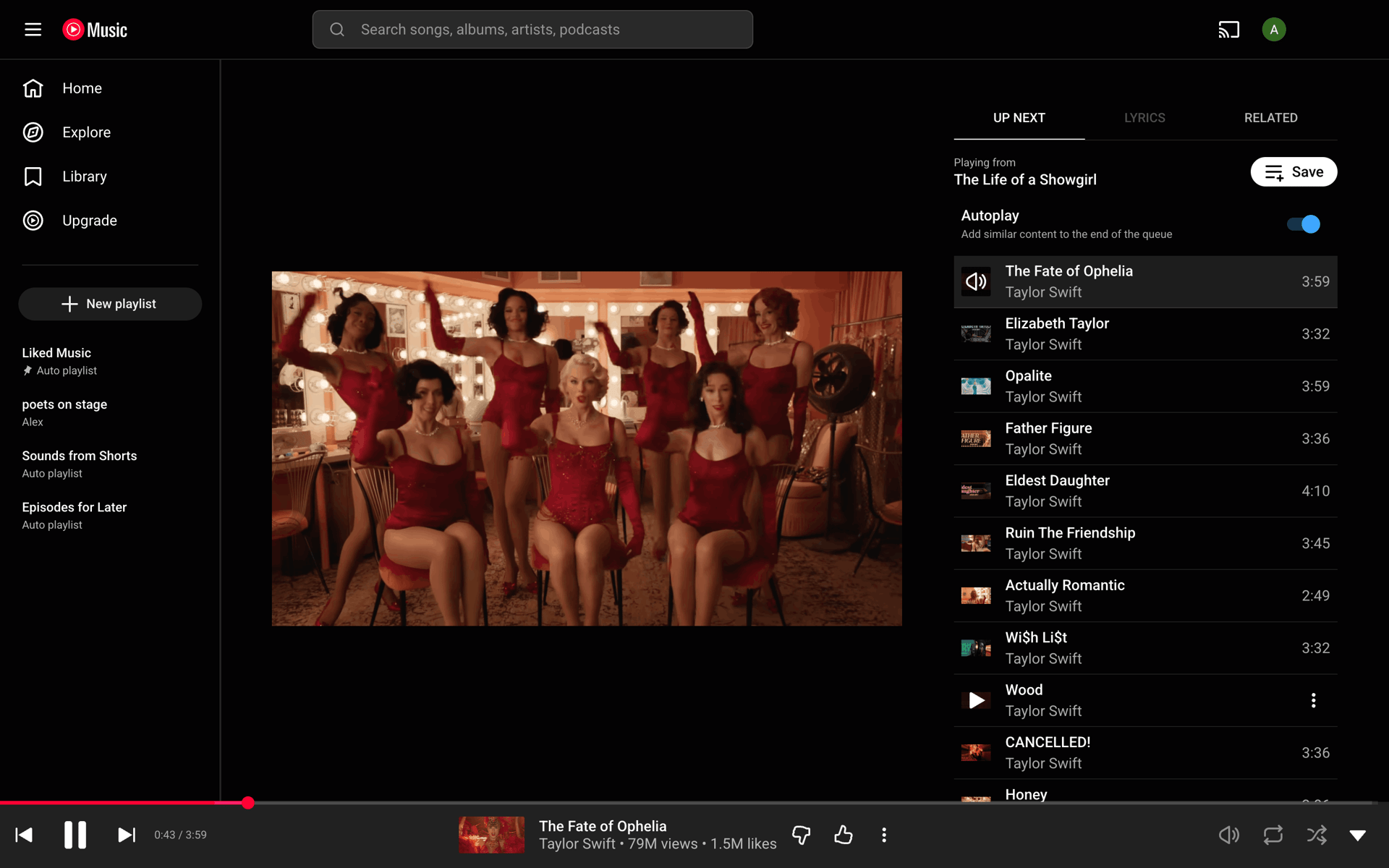
Task: Open Episodes for Later playlist
Action: [110, 515]
